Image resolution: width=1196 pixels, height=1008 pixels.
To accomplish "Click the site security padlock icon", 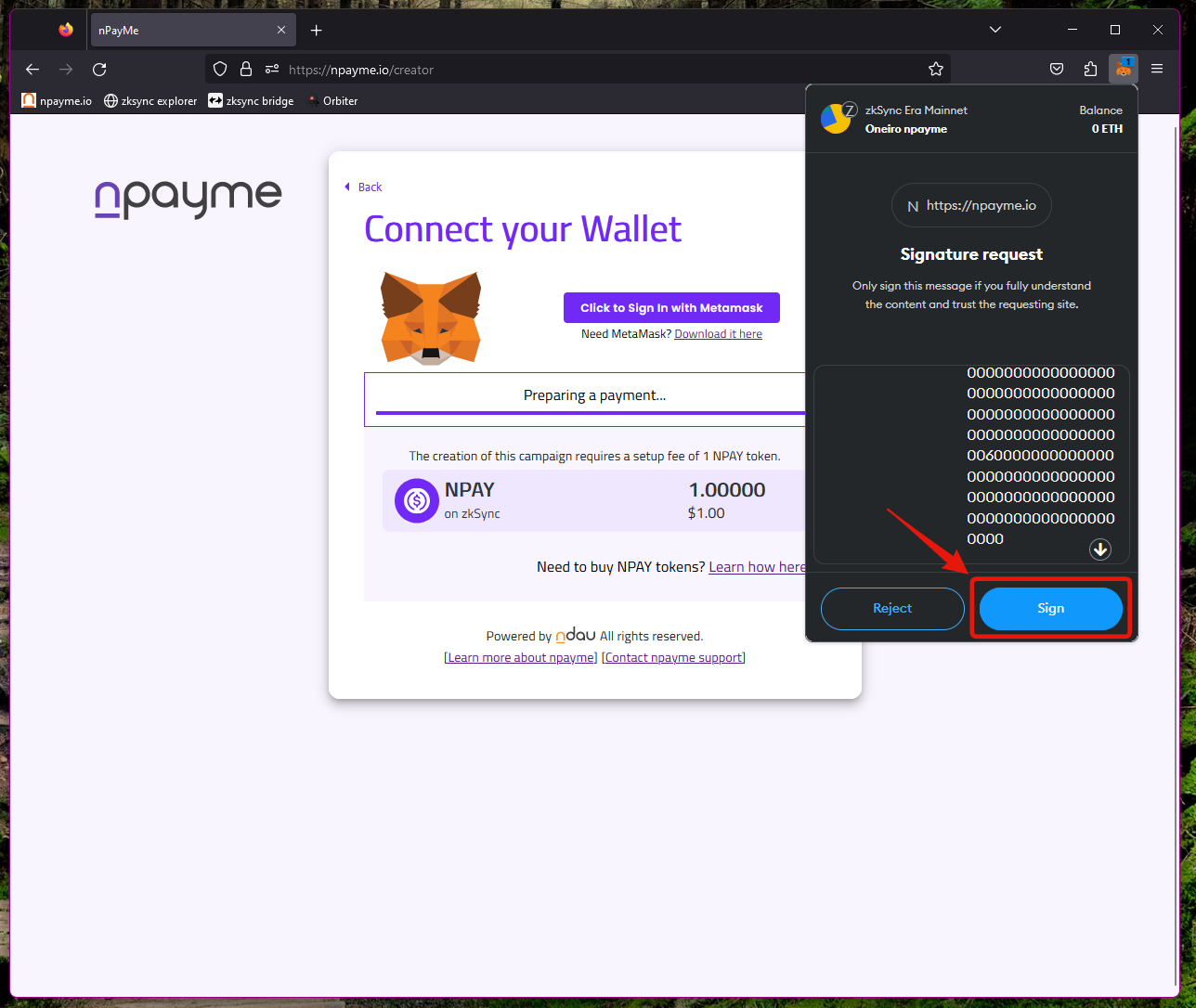I will pos(246,69).
